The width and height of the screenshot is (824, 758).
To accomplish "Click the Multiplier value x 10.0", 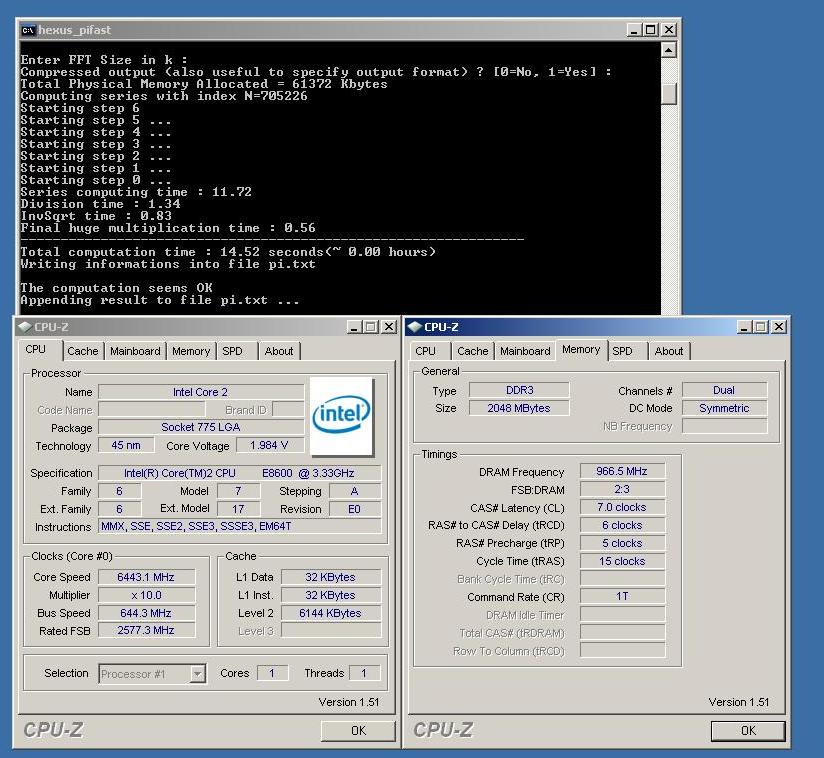I will click(146, 595).
